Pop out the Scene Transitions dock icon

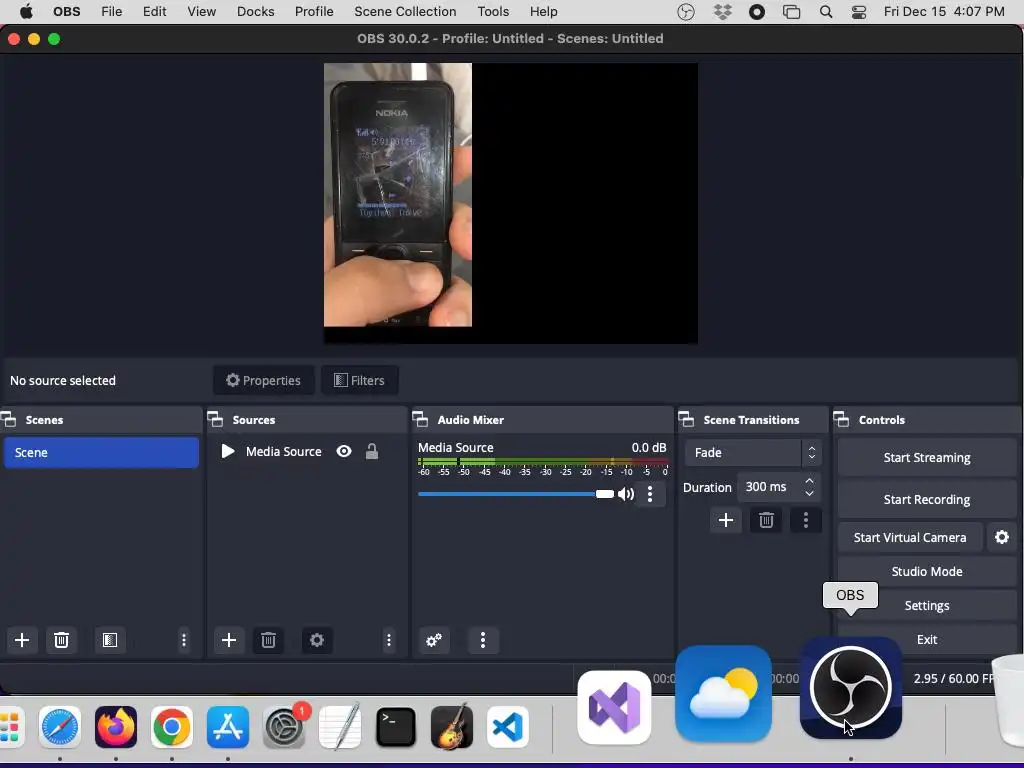686,419
